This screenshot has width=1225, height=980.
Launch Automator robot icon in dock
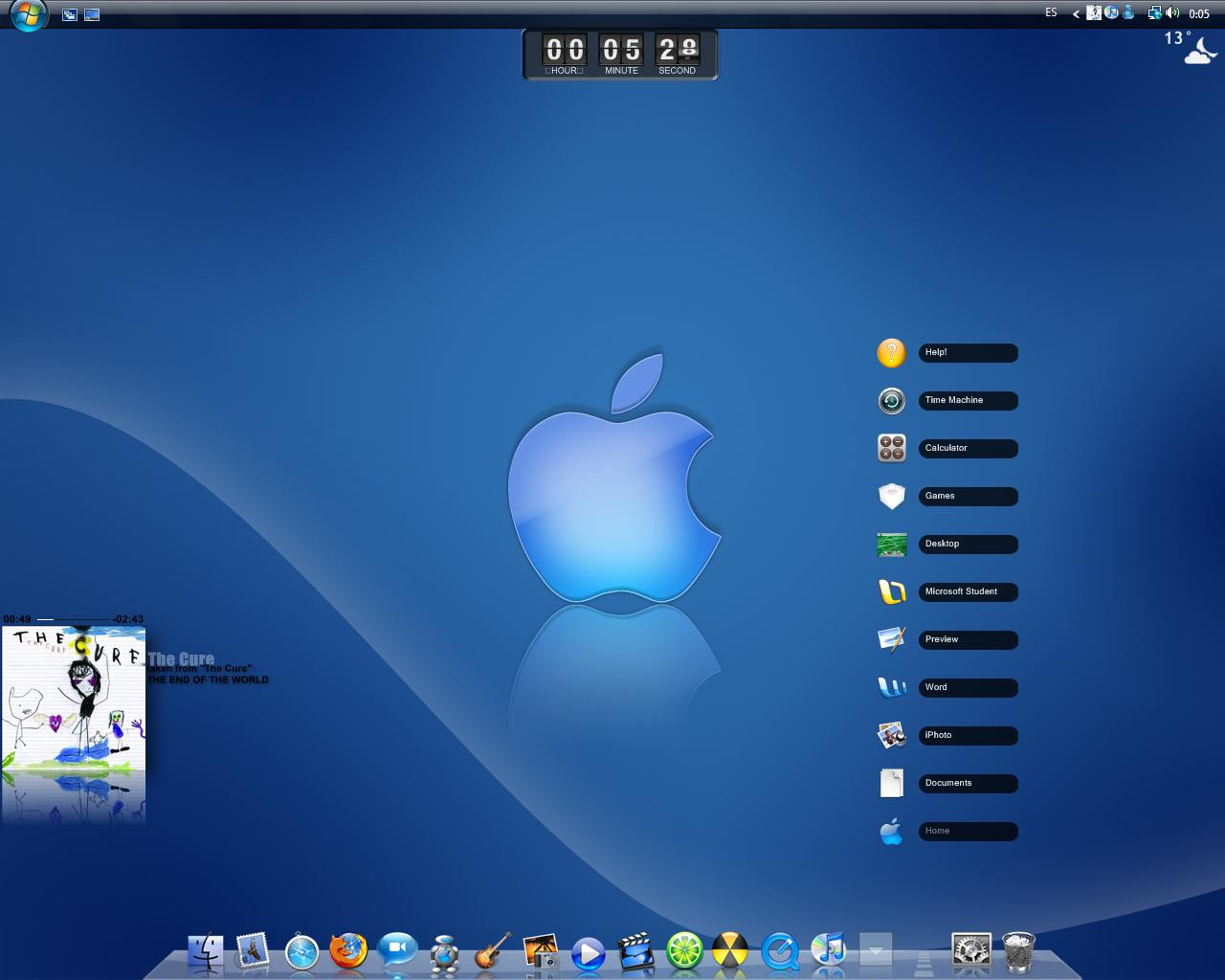(x=444, y=953)
